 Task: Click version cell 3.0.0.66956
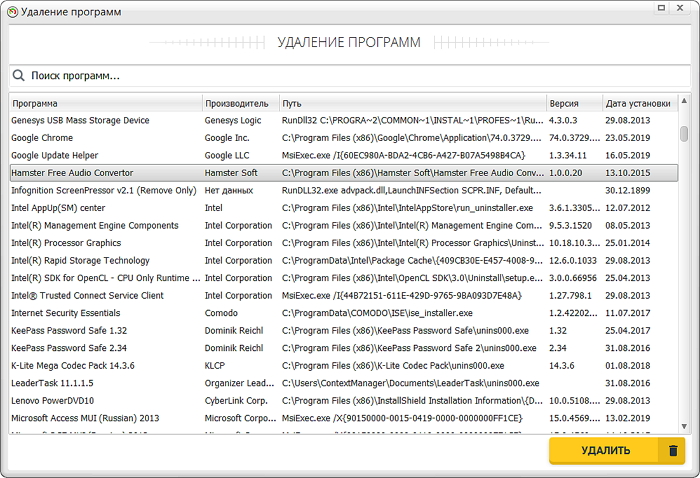[573, 278]
